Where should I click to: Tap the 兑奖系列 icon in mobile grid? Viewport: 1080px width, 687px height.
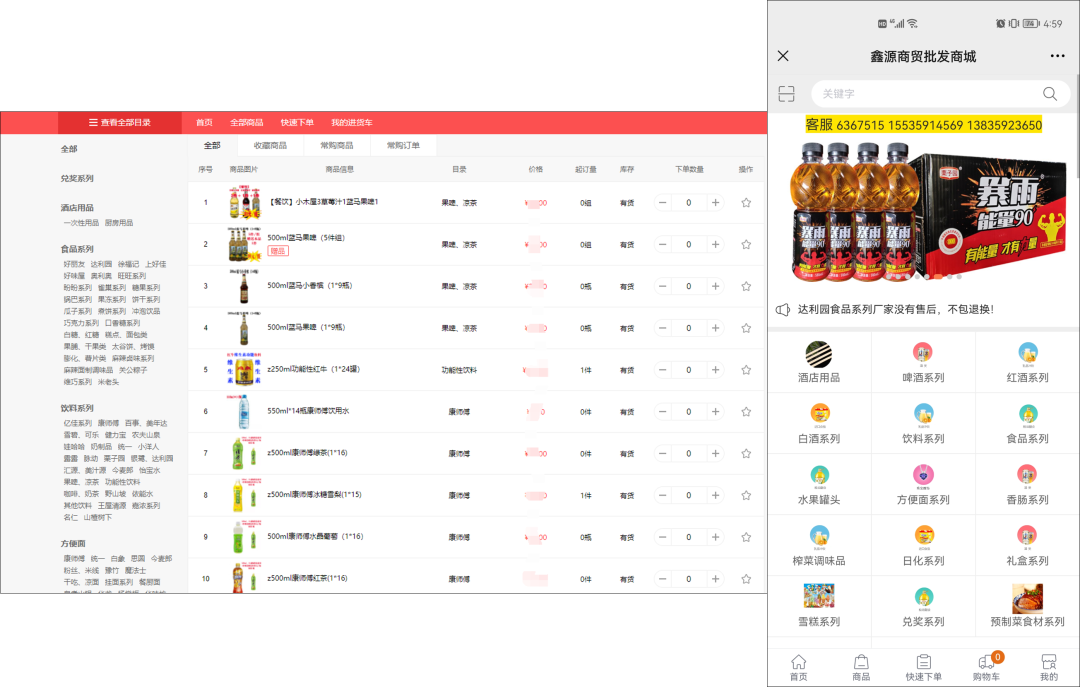[923, 597]
